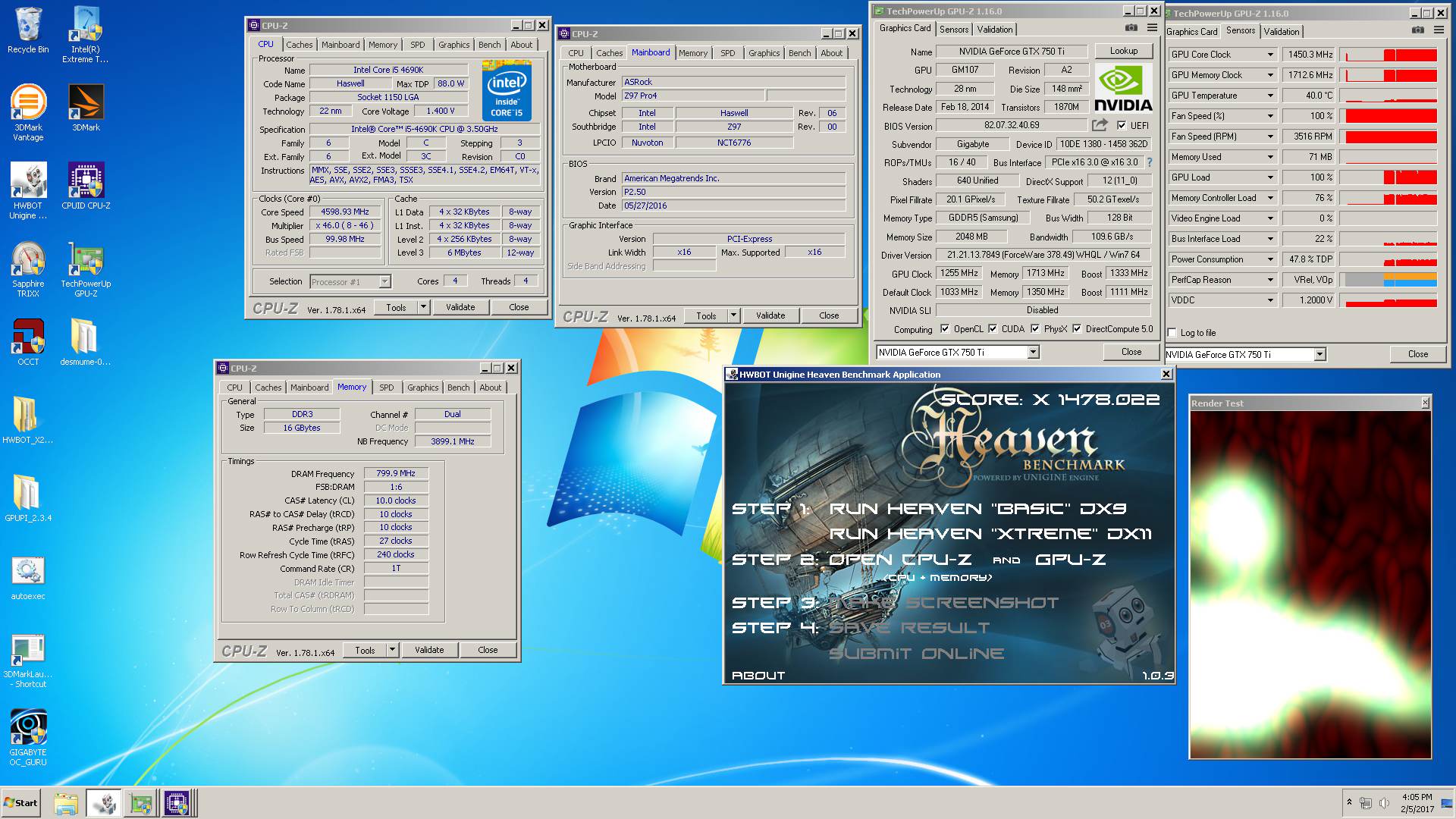Launch Sapphire TRIXX desktop icon
Screen dimensions: 1456x819
click(x=28, y=269)
